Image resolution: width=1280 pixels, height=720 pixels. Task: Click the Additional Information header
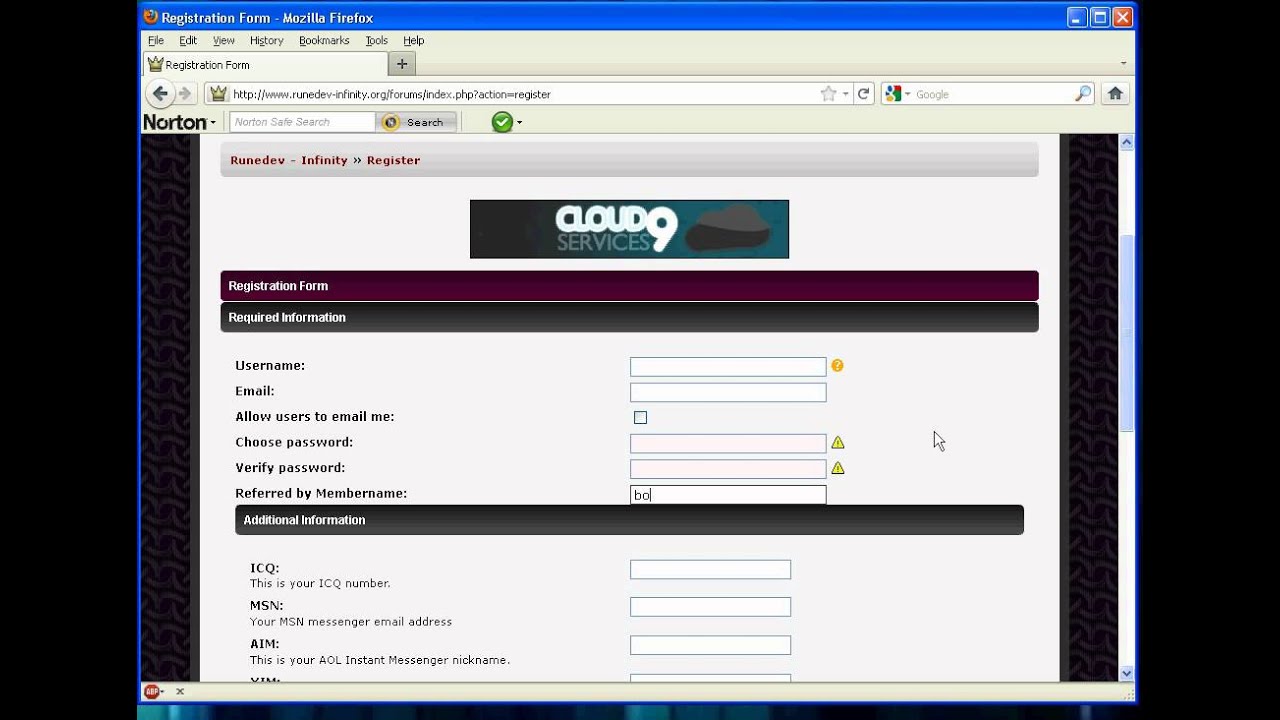tap(629, 520)
